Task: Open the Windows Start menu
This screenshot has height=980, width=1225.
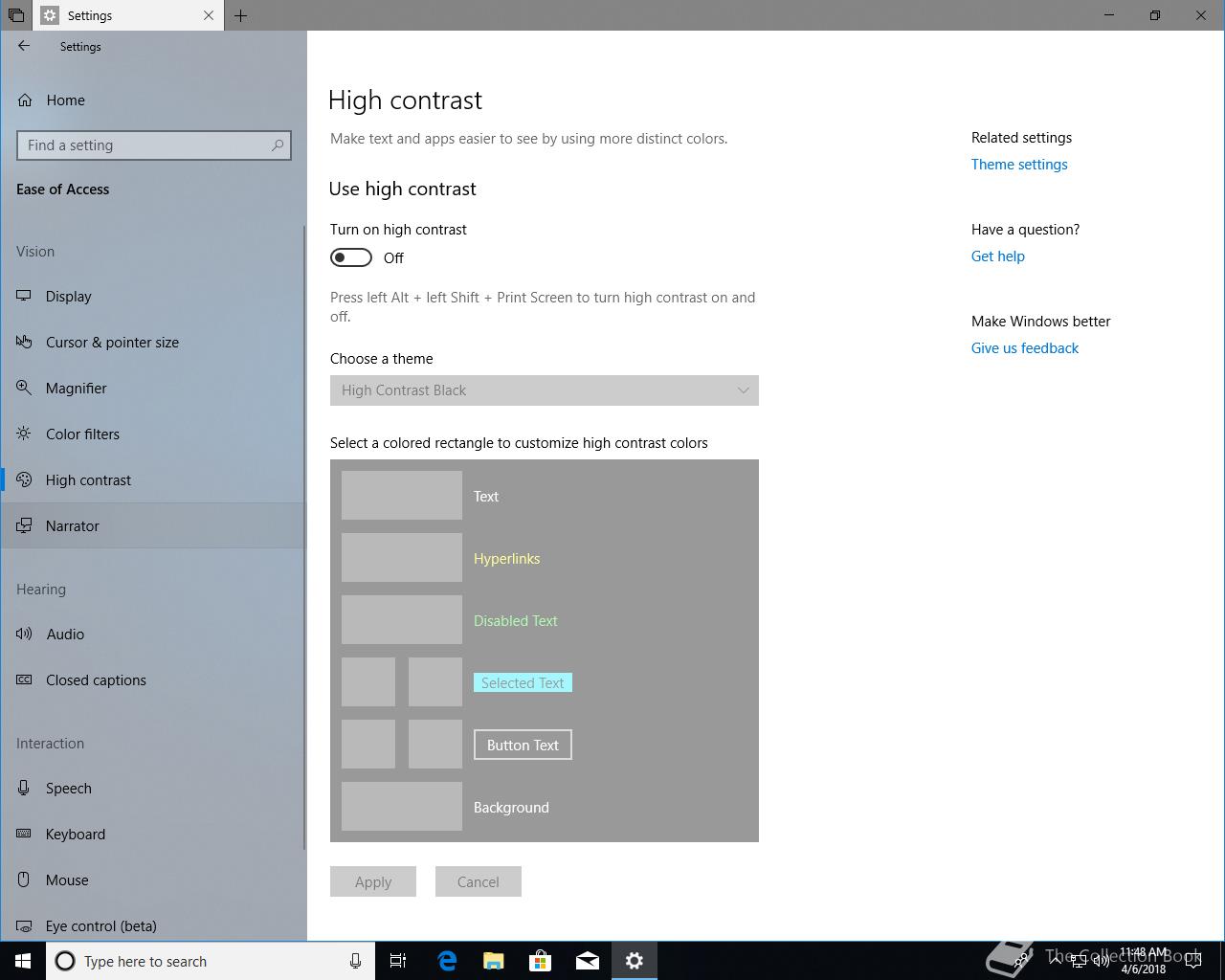Action: 23,961
